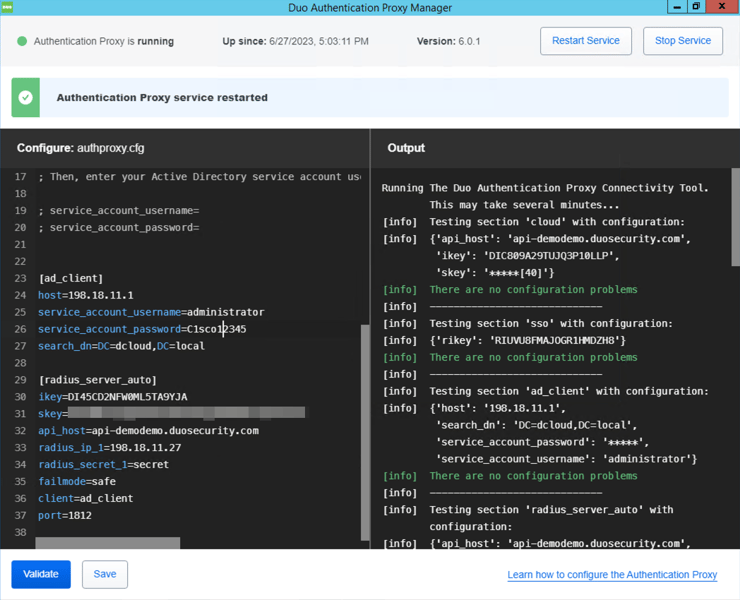The width and height of the screenshot is (740, 600).
Task: Save the authproxy.cfg configuration
Action: tap(105, 574)
